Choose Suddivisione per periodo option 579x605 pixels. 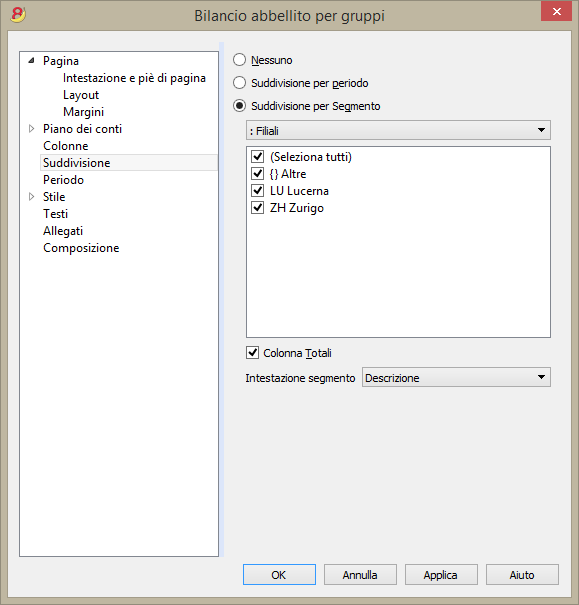(x=240, y=83)
